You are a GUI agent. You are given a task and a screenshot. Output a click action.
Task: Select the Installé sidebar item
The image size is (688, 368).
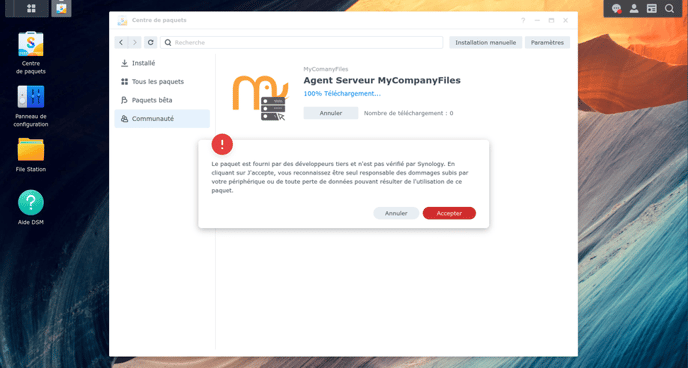point(162,63)
